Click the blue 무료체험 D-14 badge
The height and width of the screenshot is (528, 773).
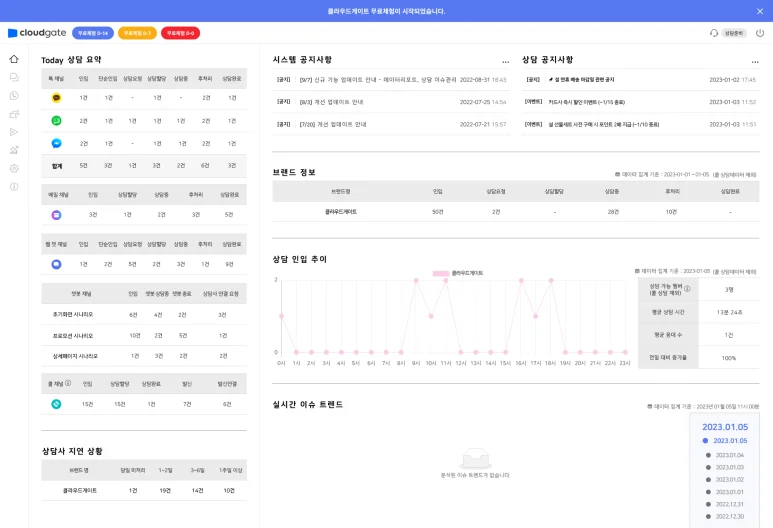point(92,33)
